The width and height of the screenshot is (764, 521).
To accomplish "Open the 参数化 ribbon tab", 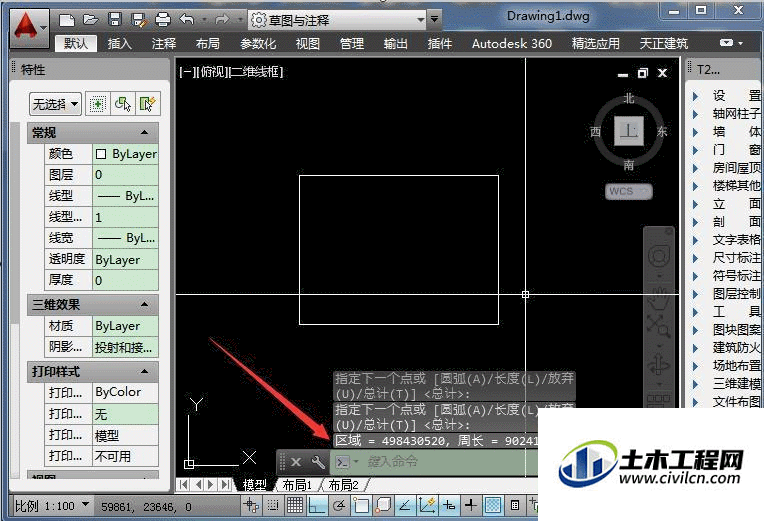I will click(x=258, y=43).
